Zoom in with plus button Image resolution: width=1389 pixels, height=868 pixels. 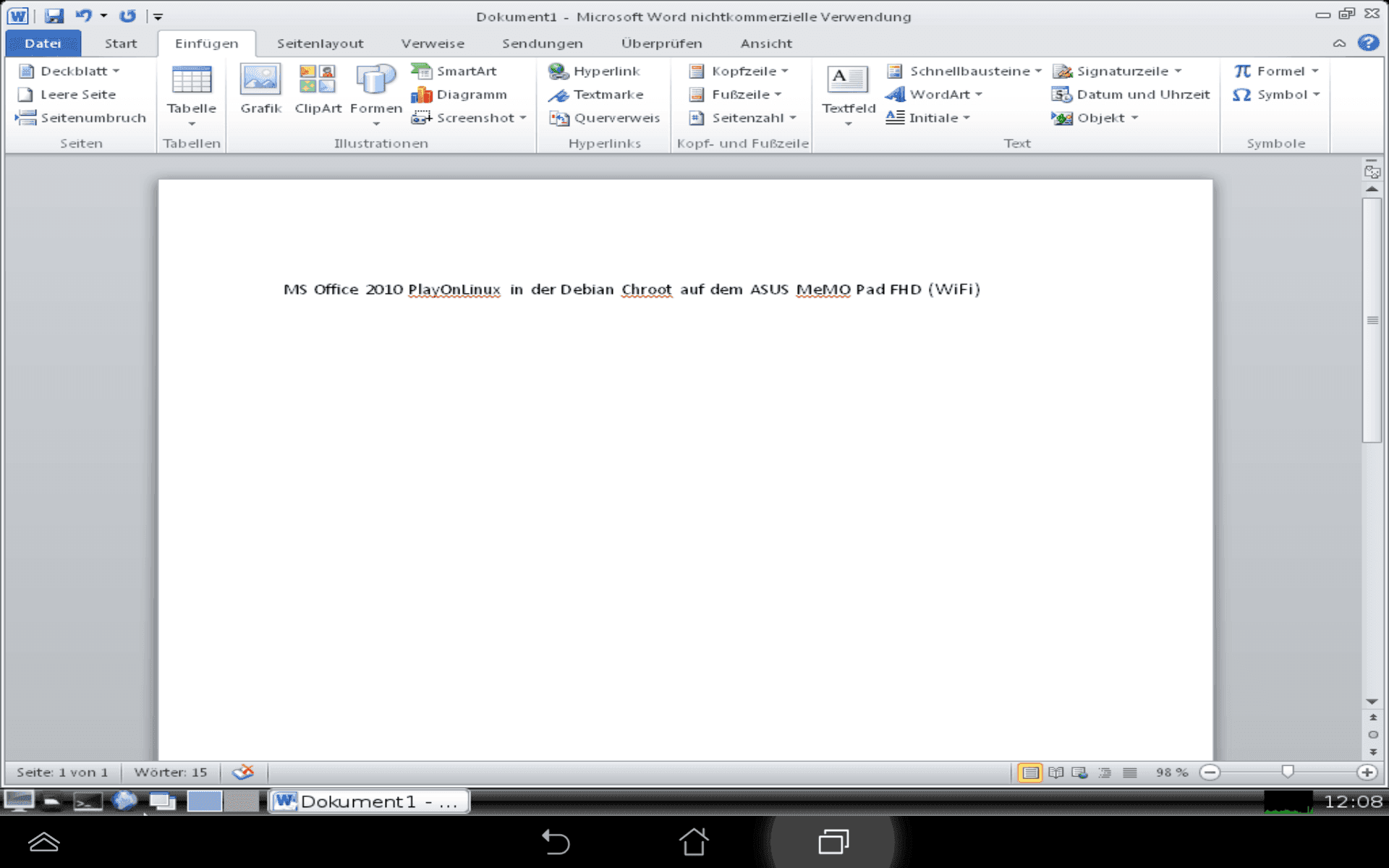coord(1367,772)
